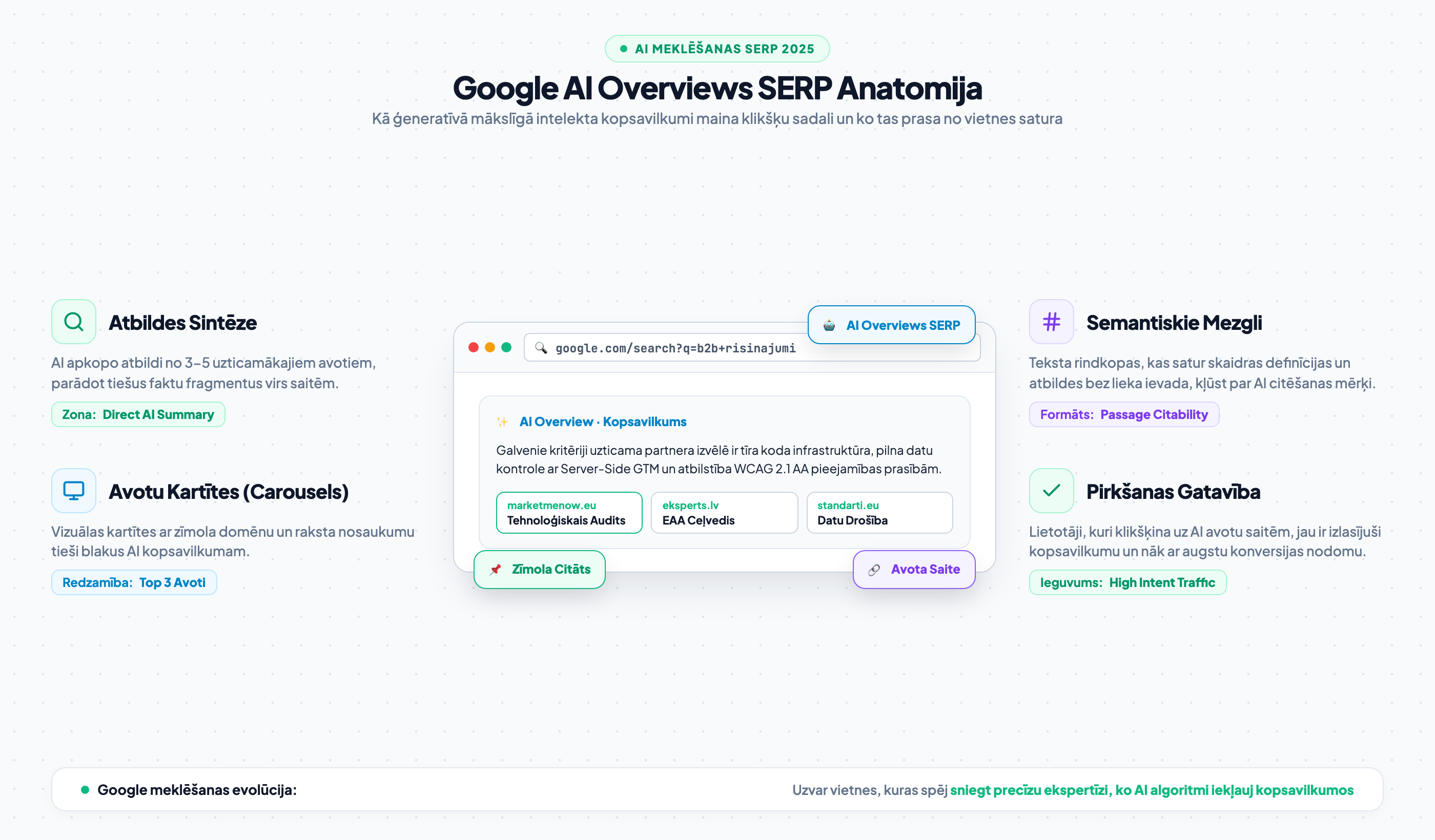Click the Formāts: Passage Citability tag
Screen dimensions: 1435x840
1124,414
